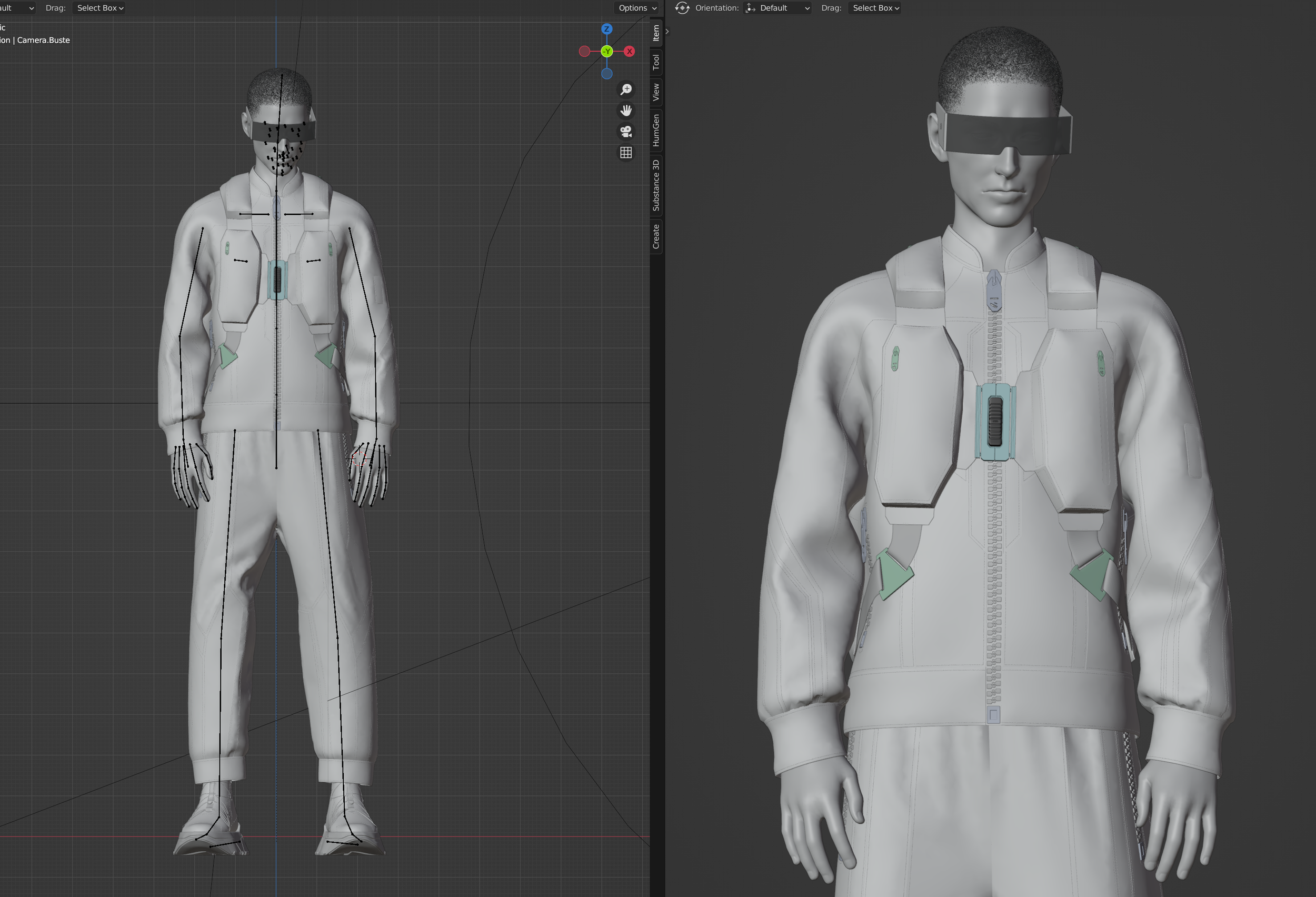
Task: Open the Orientation Default dropdown
Action: tap(777, 8)
